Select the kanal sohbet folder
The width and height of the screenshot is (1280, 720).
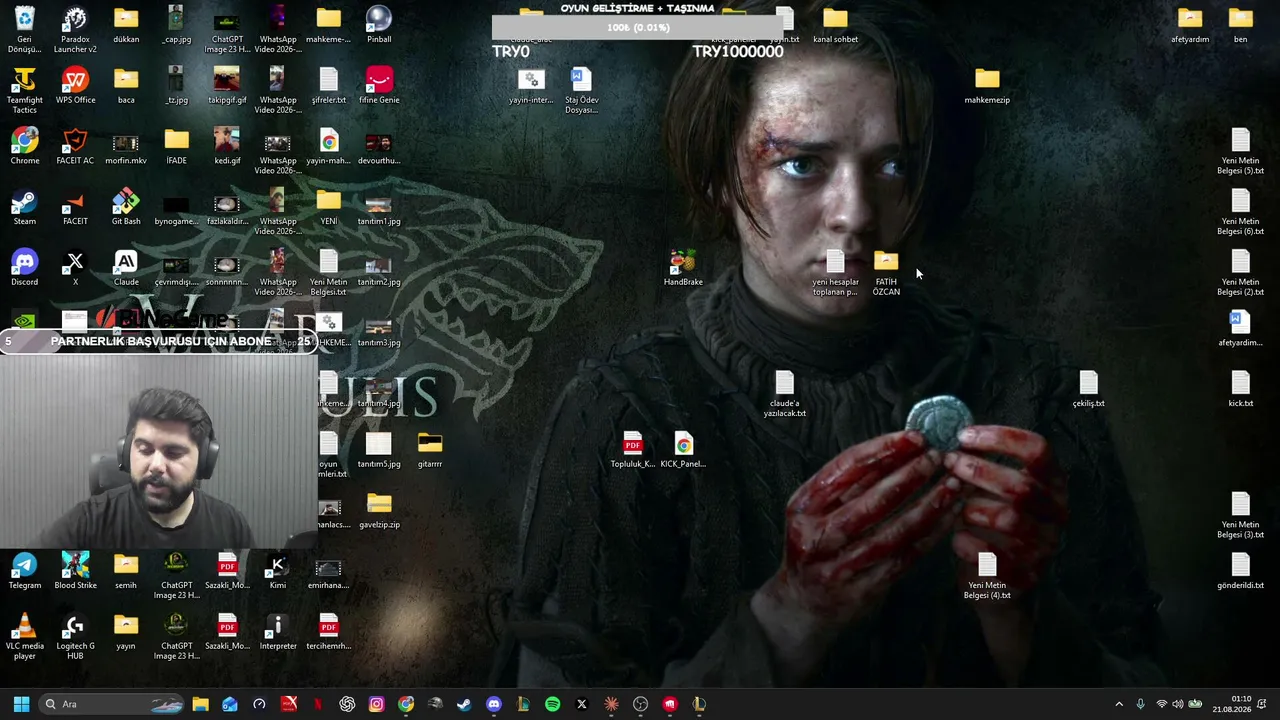835,25
